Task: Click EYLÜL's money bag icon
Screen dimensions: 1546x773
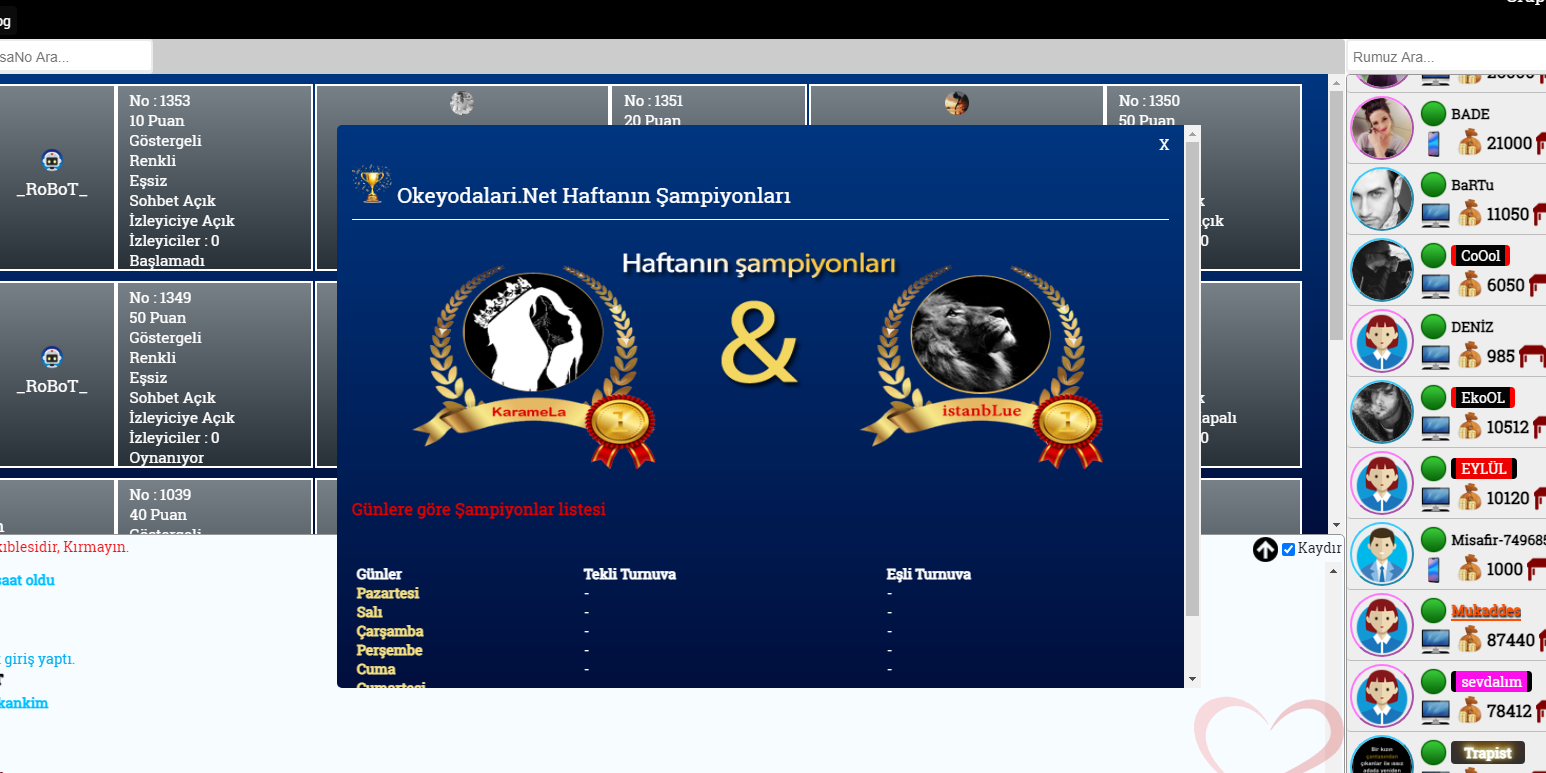Action: coord(1469,498)
